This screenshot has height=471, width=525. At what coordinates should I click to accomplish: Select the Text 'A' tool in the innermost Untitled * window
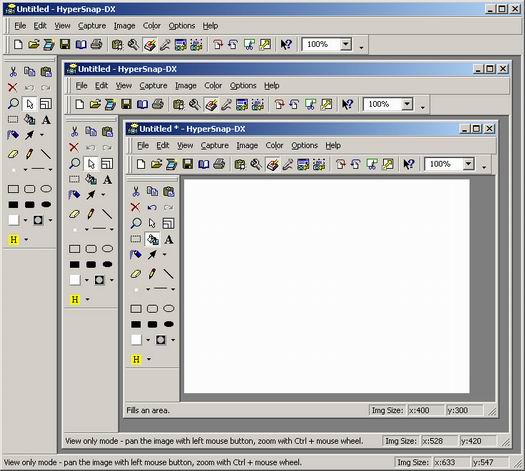coord(169,240)
